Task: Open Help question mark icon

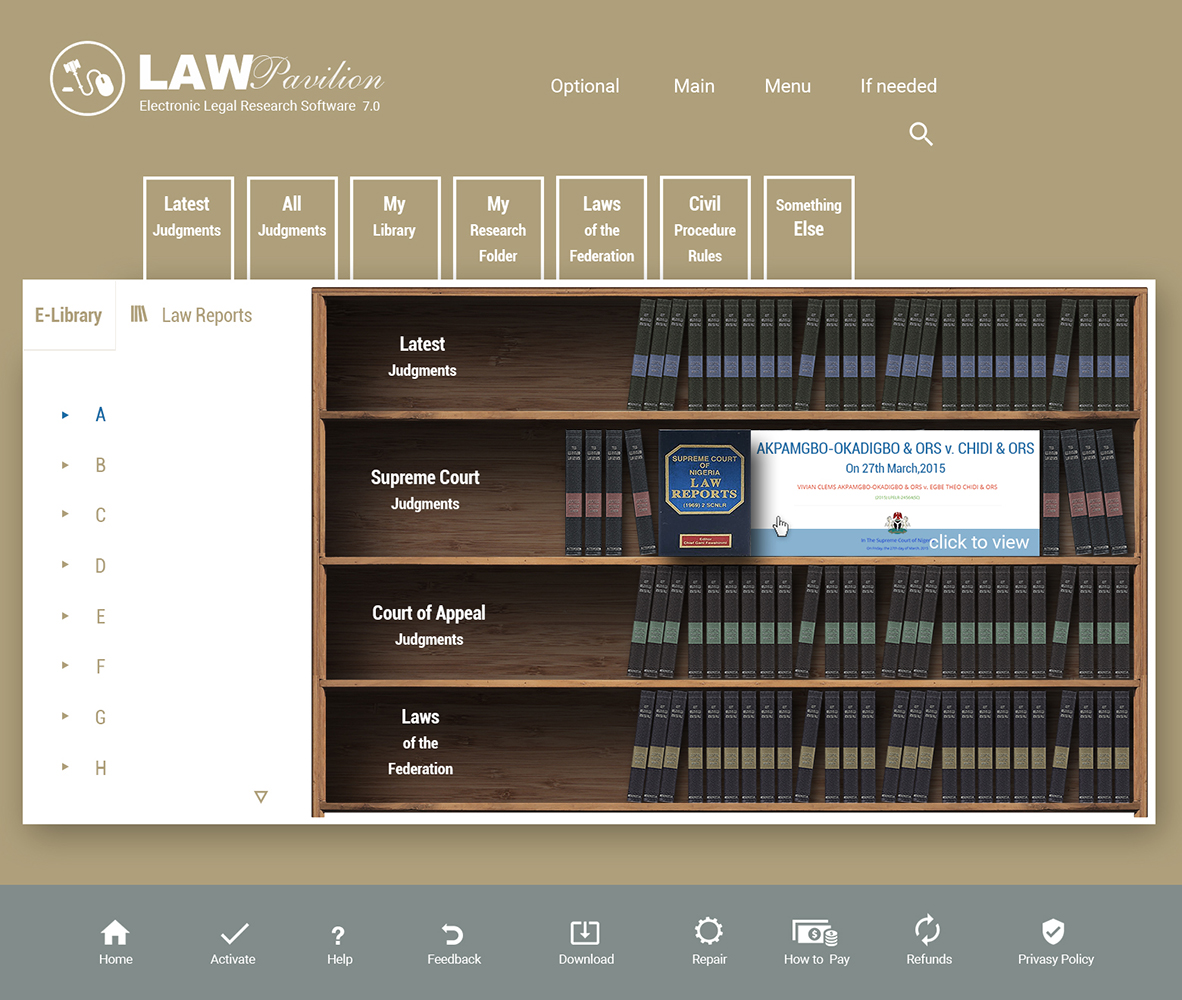Action: (x=338, y=936)
